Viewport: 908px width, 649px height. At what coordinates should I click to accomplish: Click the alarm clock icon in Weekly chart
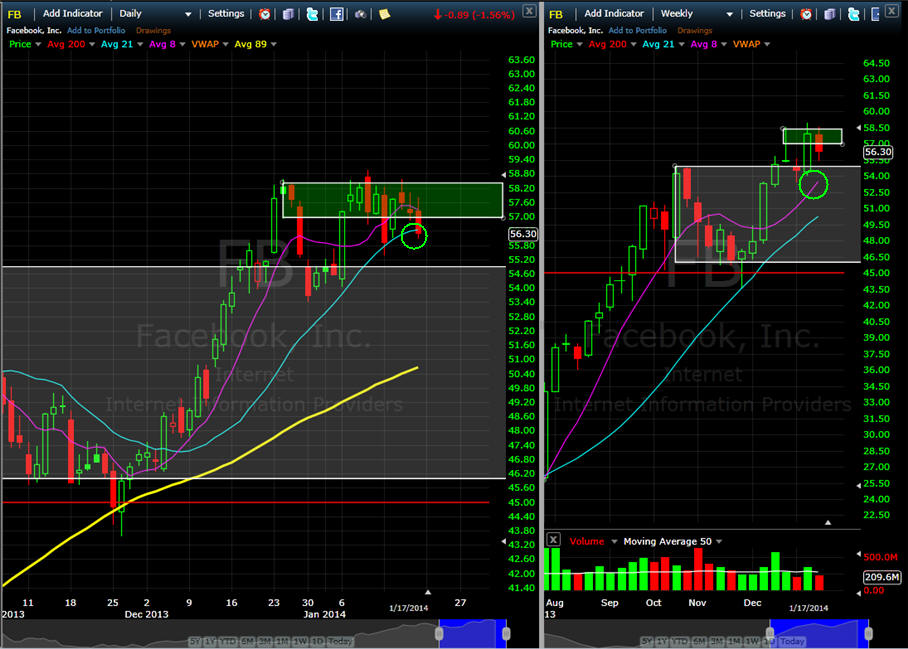pos(807,14)
